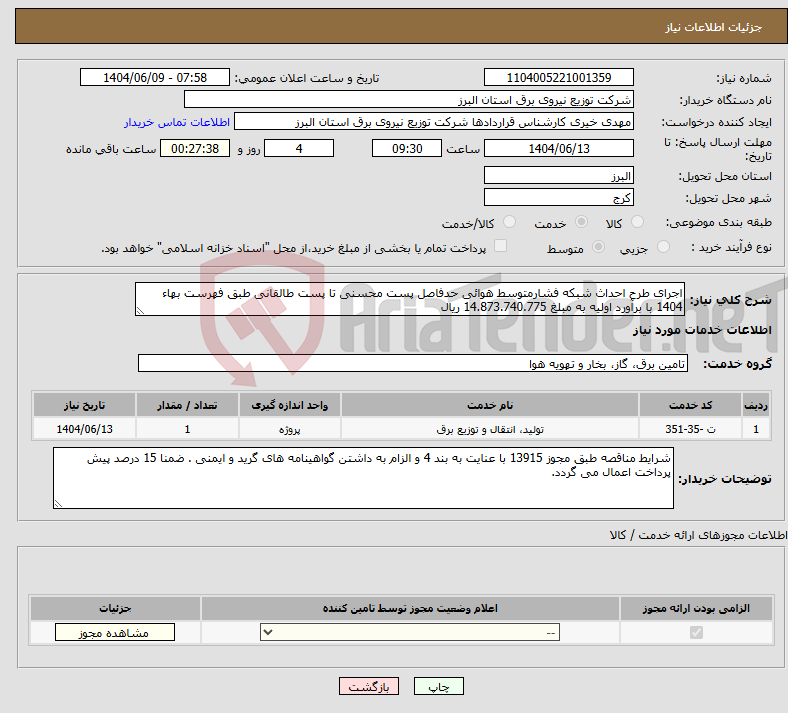The height and width of the screenshot is (713, 788).
Task: Click the table date cell 1404/06/13
Action: pyautogui.click(x=84, y=429)
